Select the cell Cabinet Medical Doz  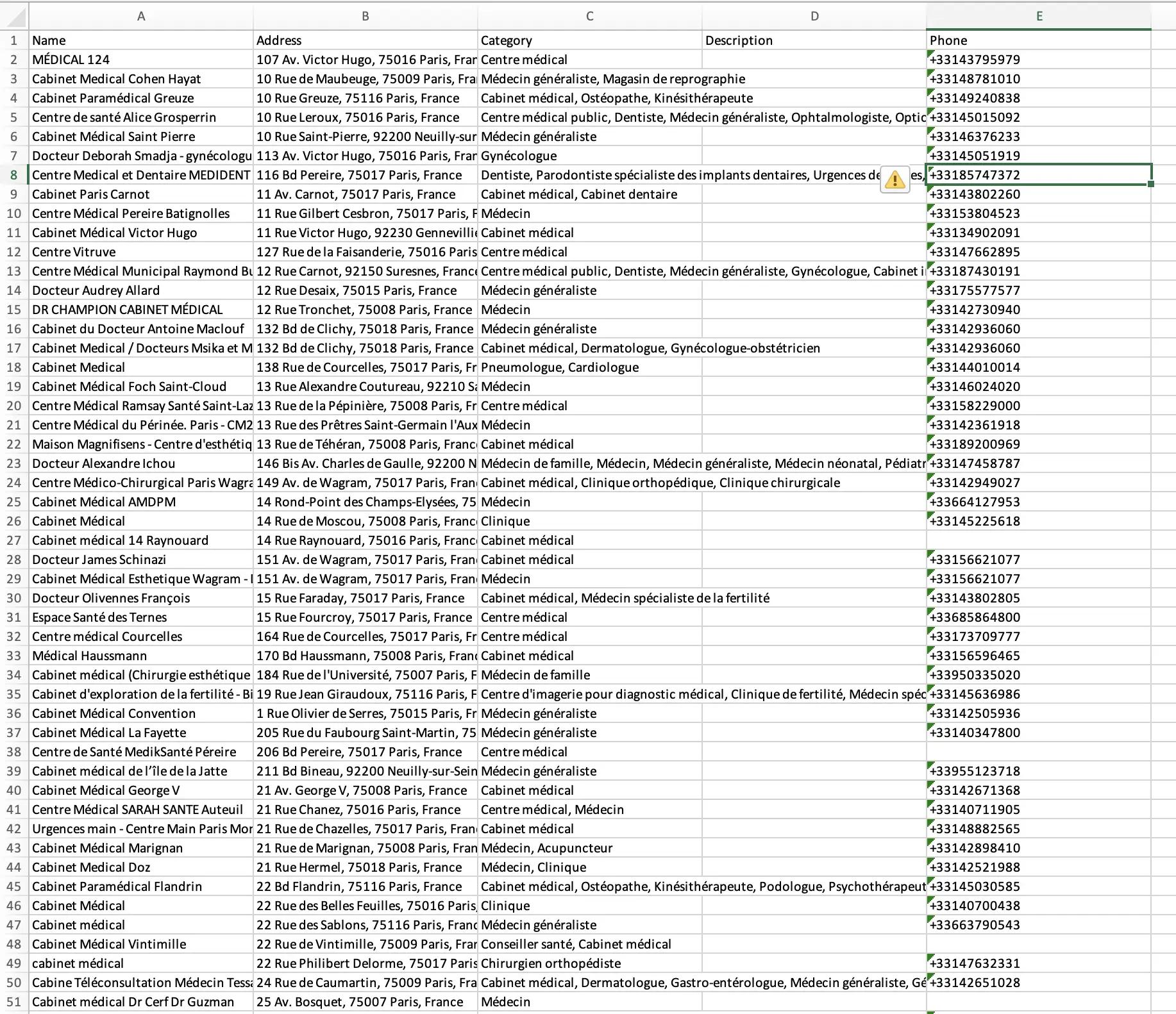141,867
